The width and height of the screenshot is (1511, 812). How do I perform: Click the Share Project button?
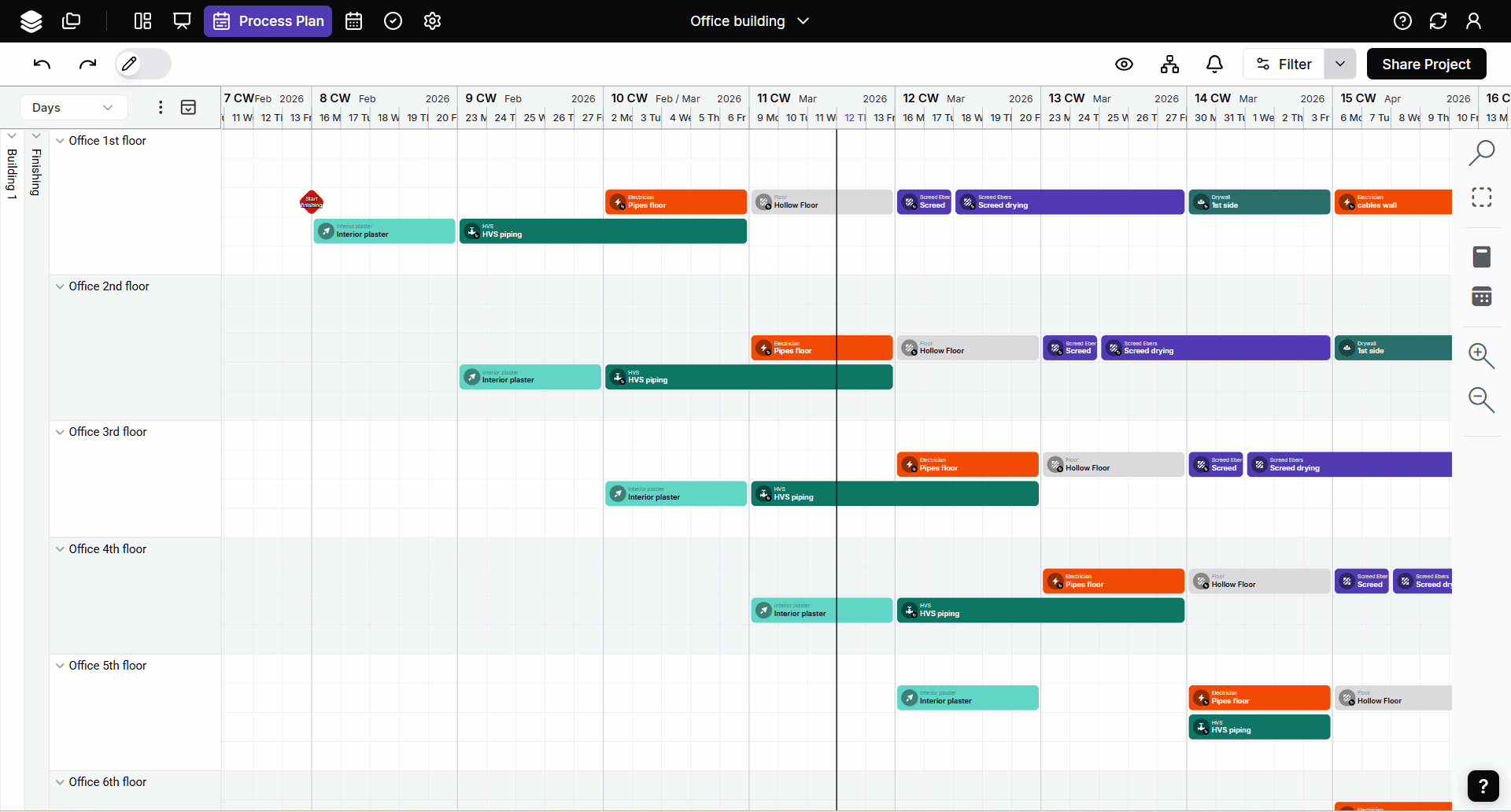point(1426,65)
